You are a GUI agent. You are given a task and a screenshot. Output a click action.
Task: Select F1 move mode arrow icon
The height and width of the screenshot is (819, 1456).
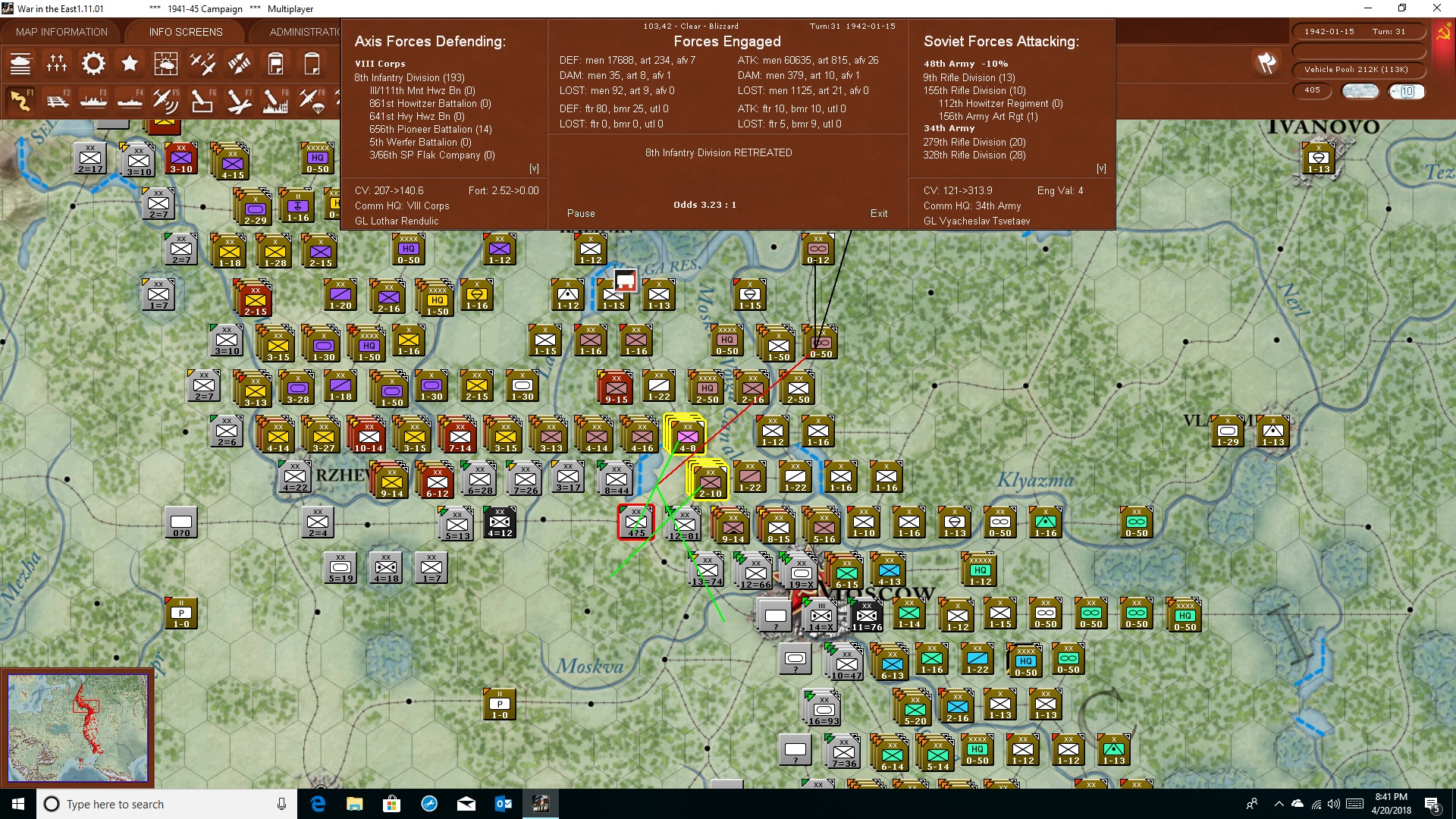(20, 100)
